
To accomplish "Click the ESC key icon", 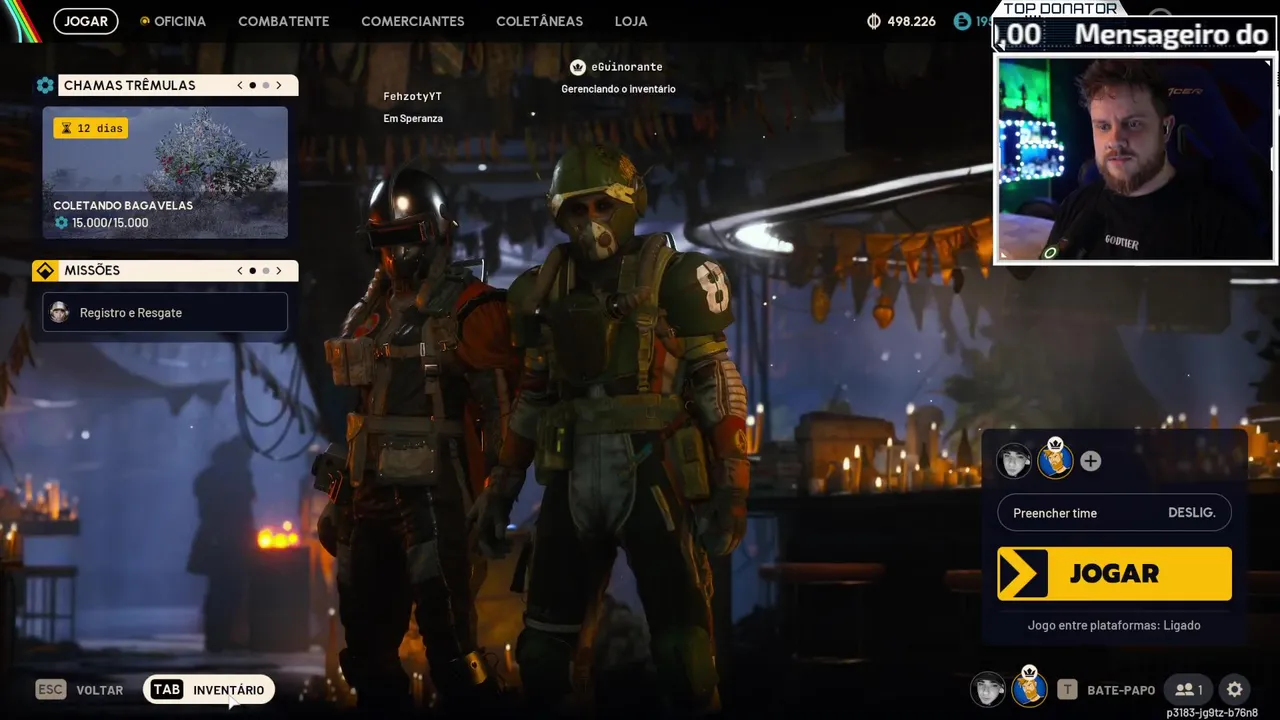I will point(51,690).
